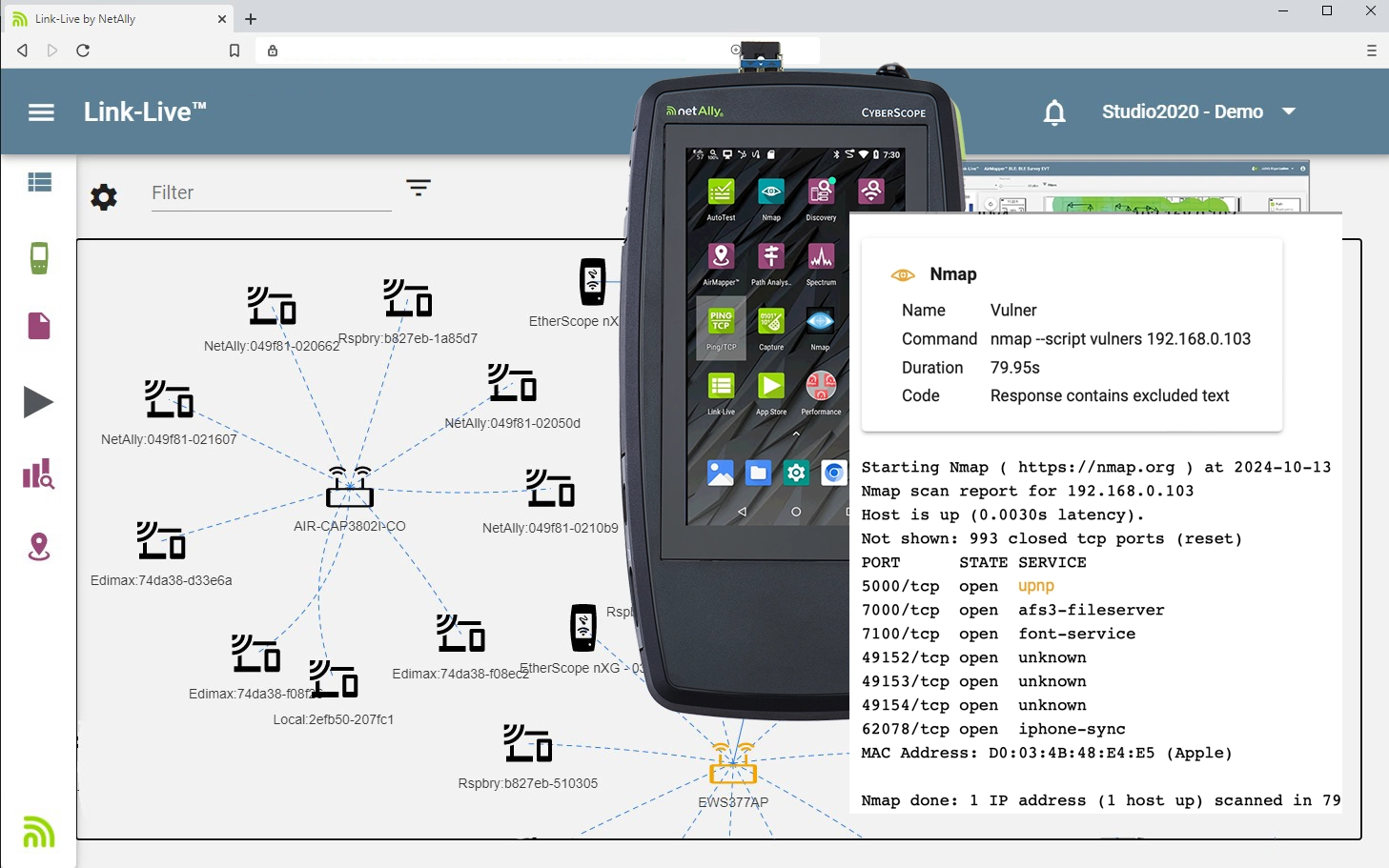Tap the teal Nmap app beside AutoTest
1389x868 pixels.
[771, 192]
